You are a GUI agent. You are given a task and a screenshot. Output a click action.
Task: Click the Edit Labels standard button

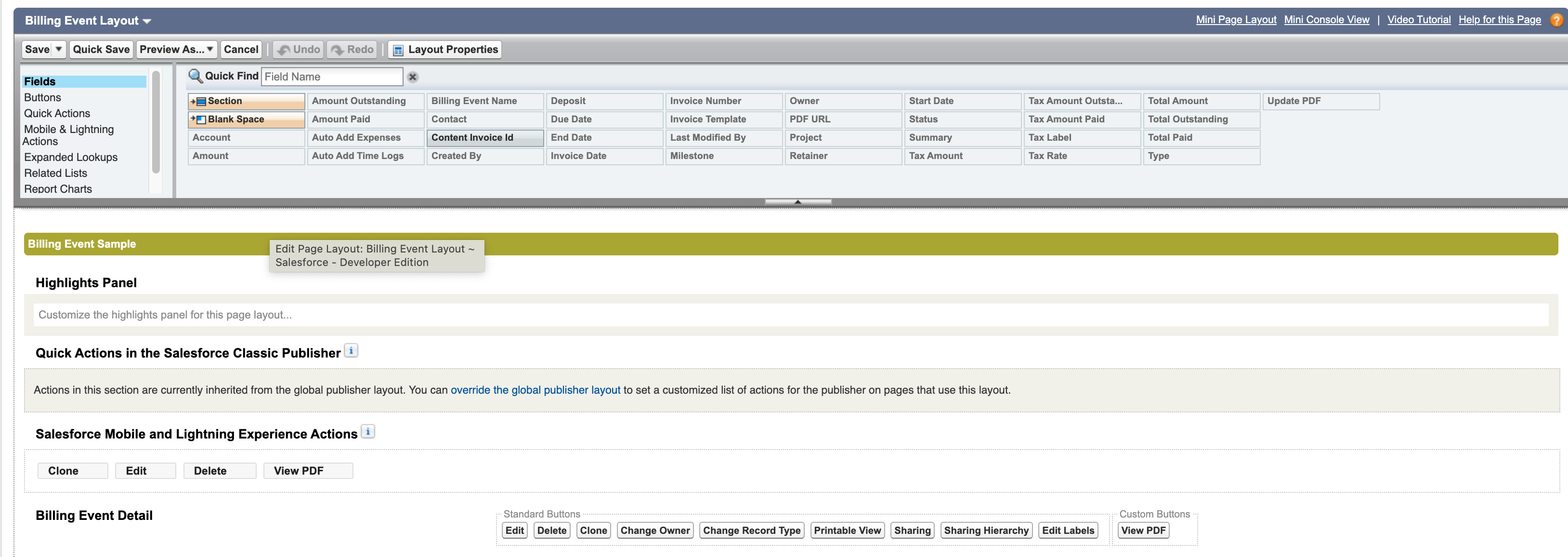point(1068,530)
